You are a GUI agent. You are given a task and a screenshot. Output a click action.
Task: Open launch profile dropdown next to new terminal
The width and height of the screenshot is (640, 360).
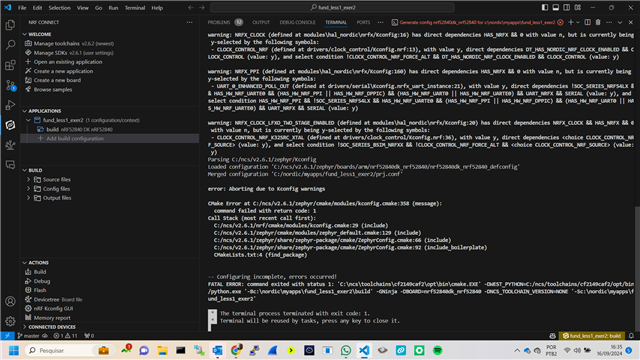[578, 22]
